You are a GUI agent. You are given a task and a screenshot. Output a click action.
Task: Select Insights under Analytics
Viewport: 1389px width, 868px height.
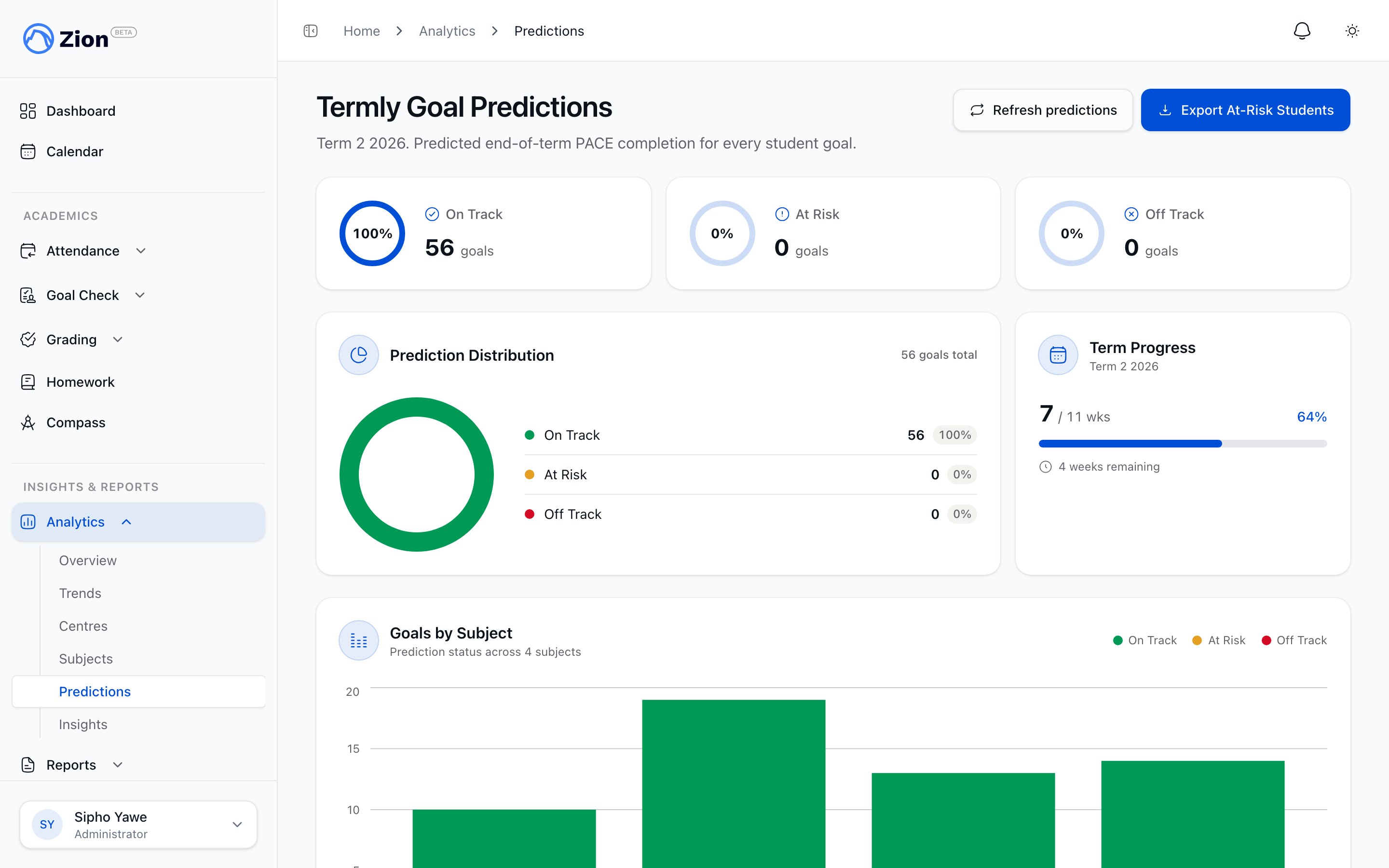pos(83,724)
